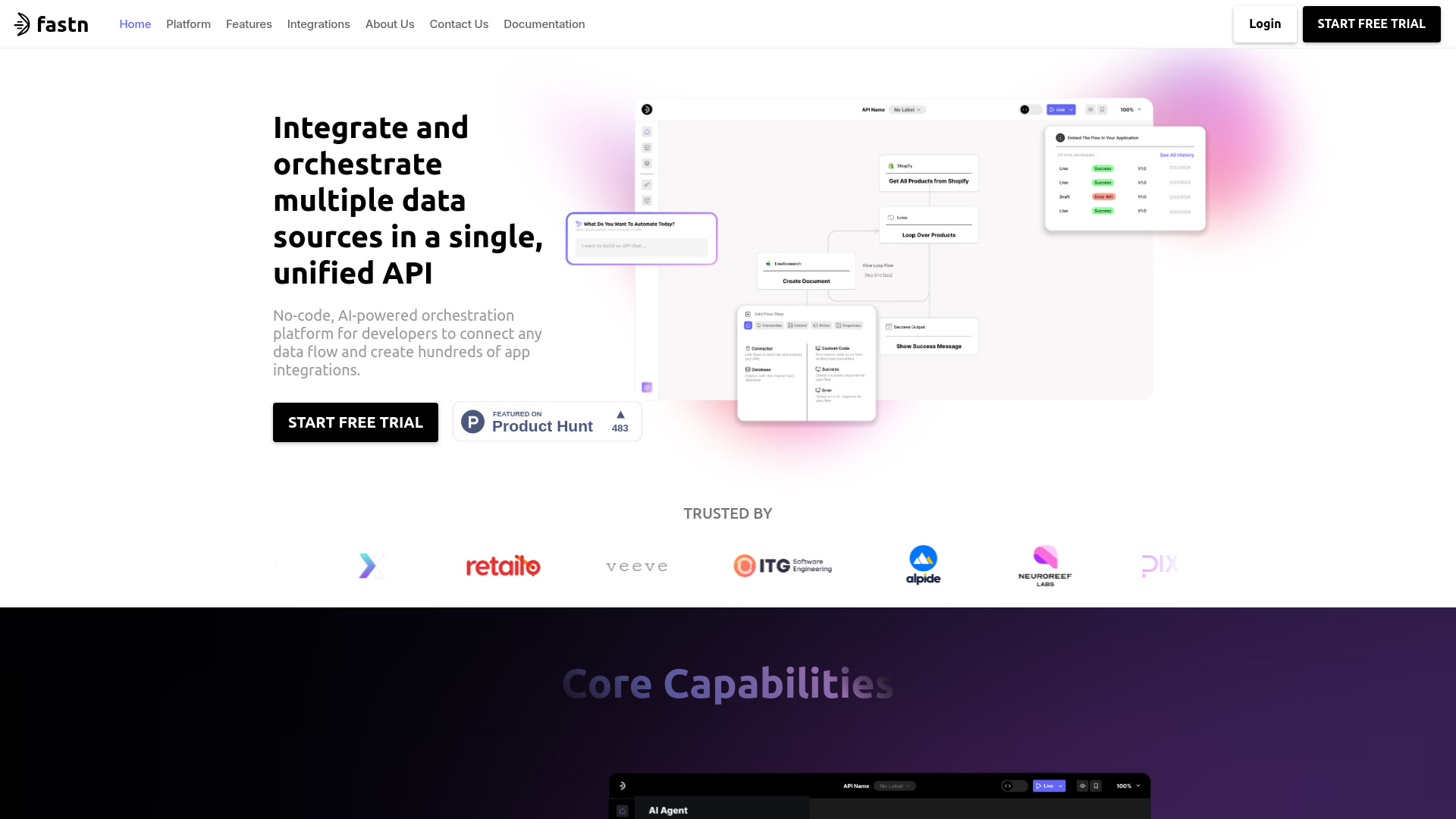Select the Features menu item
The image size is (1456, 819).
coord(249,24)
